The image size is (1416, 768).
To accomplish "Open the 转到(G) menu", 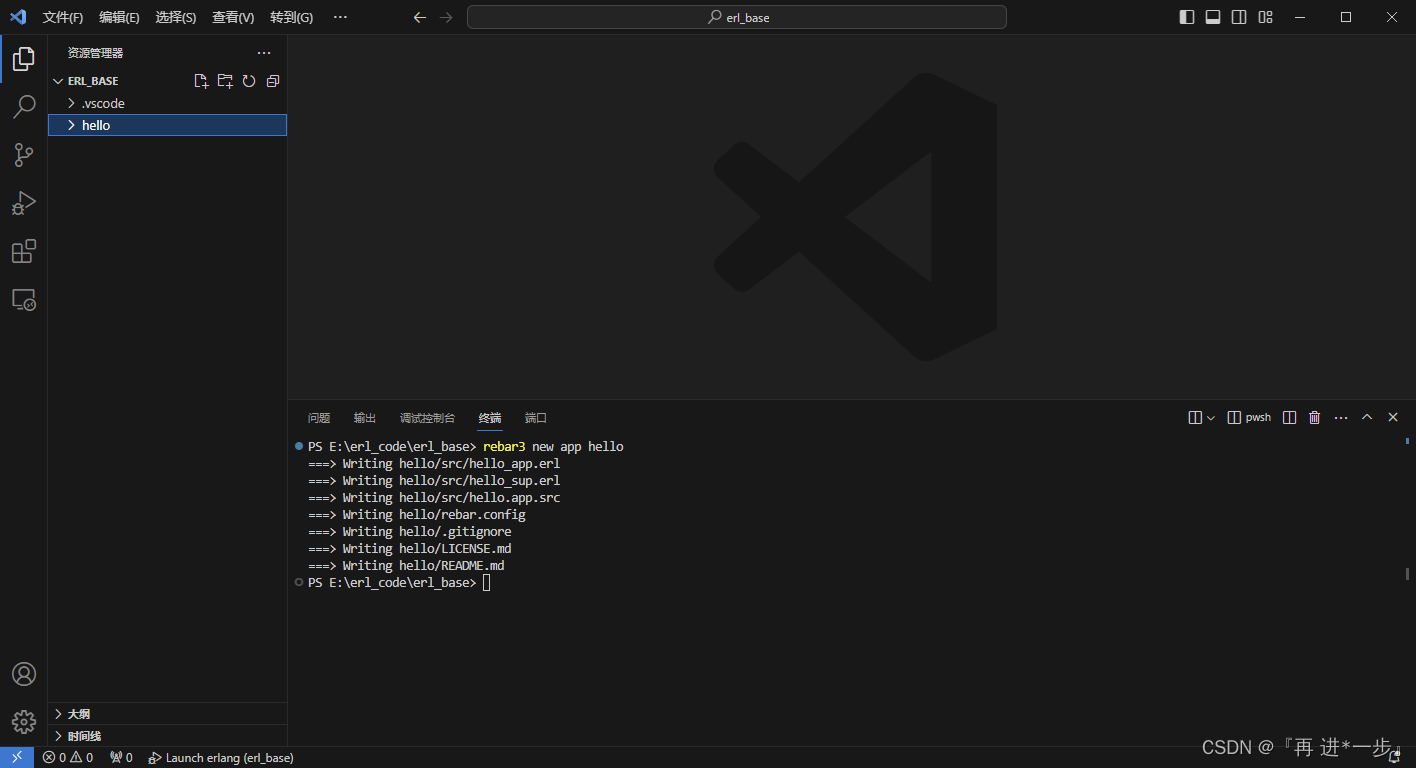I will tap(291, 18).
